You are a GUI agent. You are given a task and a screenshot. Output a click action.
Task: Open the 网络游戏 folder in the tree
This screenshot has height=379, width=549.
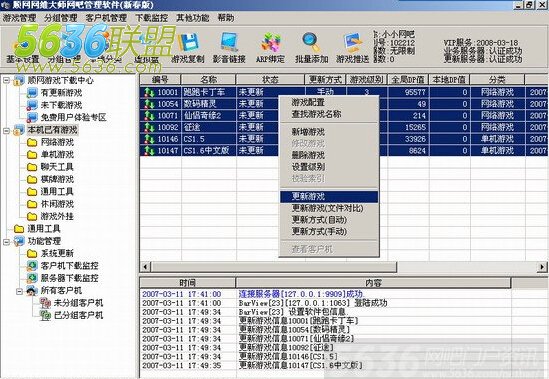click(57, 142)
